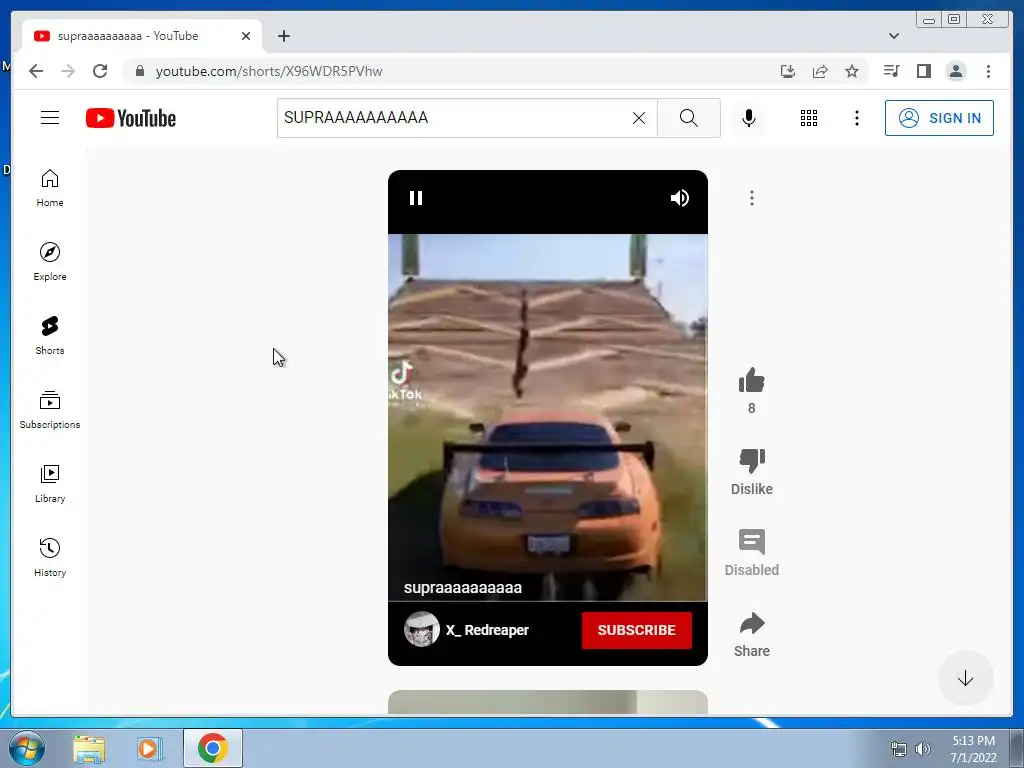This screenshot has height=768, width=1024.
Task: Open the short's three-dot options menu
Action: pos(752,198)
